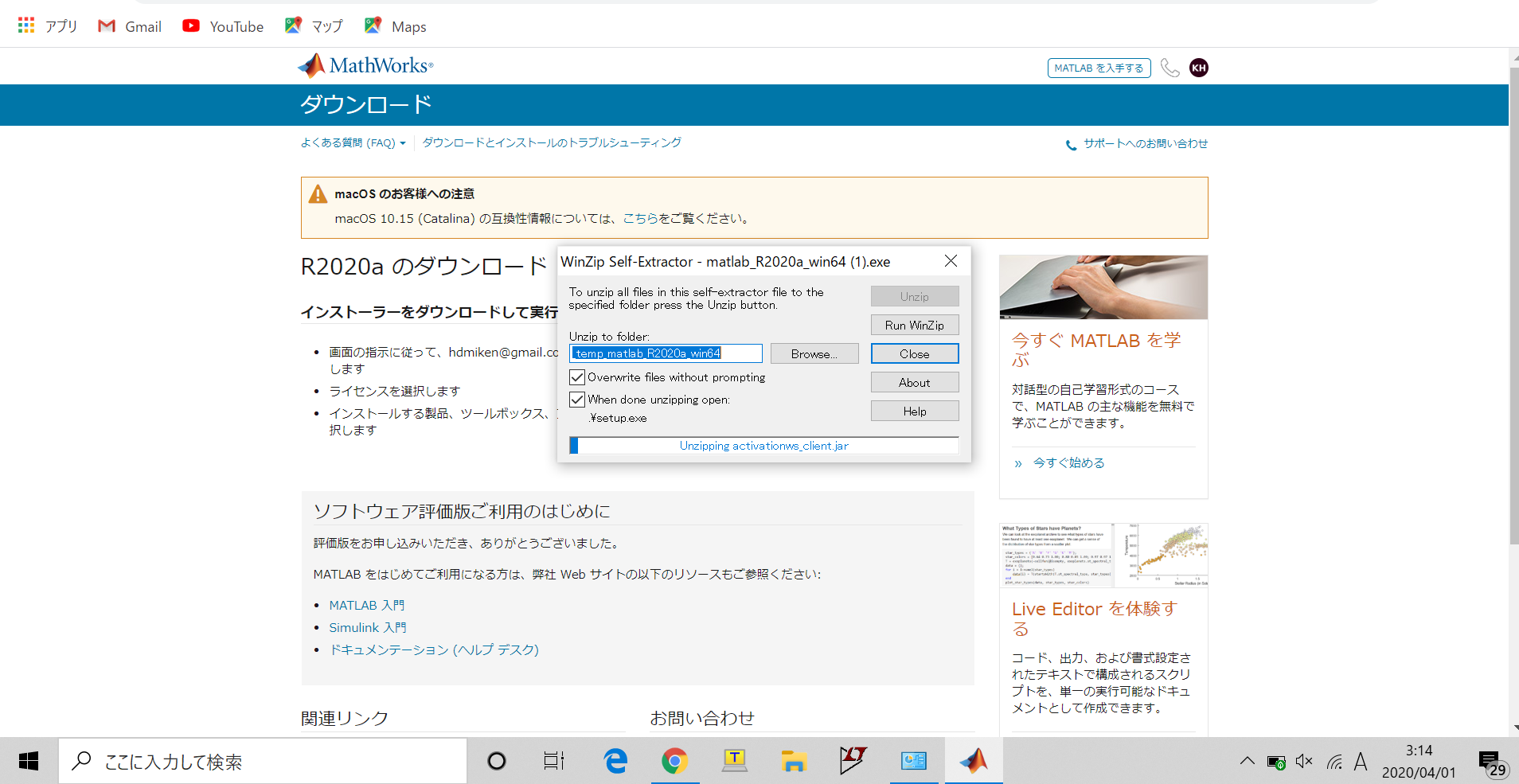
Task: Click the unzipping progress bar
Action: coord(764,446)
